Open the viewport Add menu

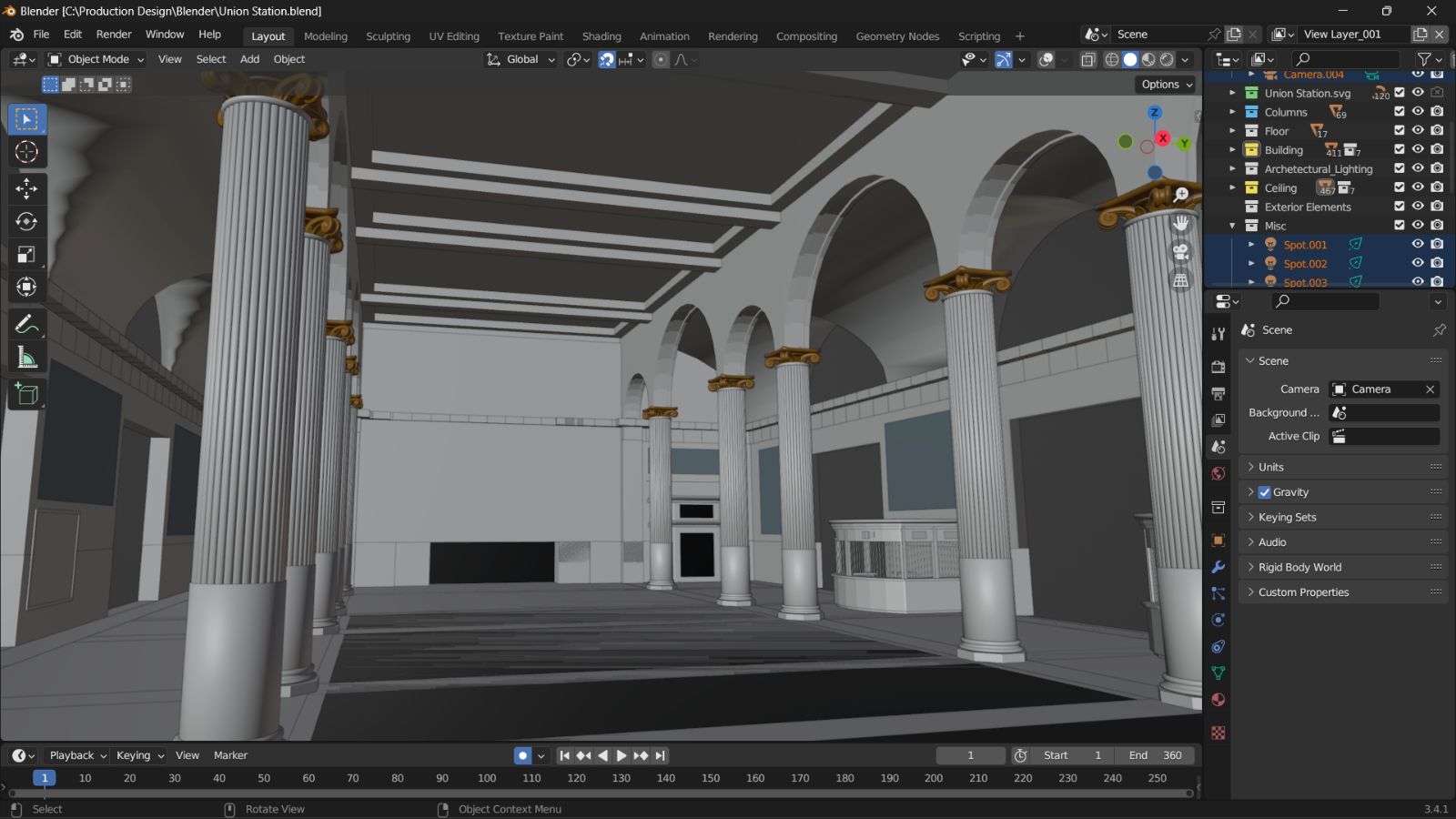pos(249,59)
